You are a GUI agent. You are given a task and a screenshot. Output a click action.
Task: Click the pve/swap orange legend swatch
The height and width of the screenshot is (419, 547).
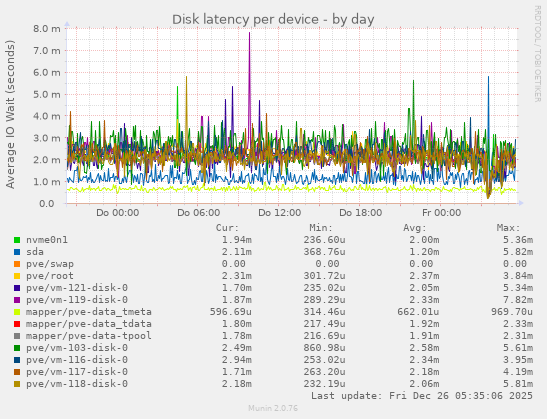(x=17, y=264)
